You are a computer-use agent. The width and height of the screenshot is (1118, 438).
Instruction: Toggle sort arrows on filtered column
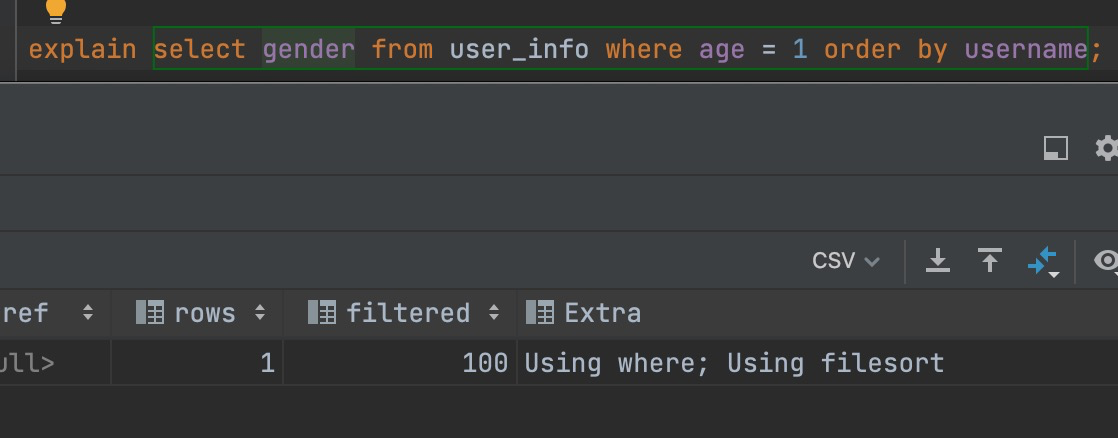point(493,313)
